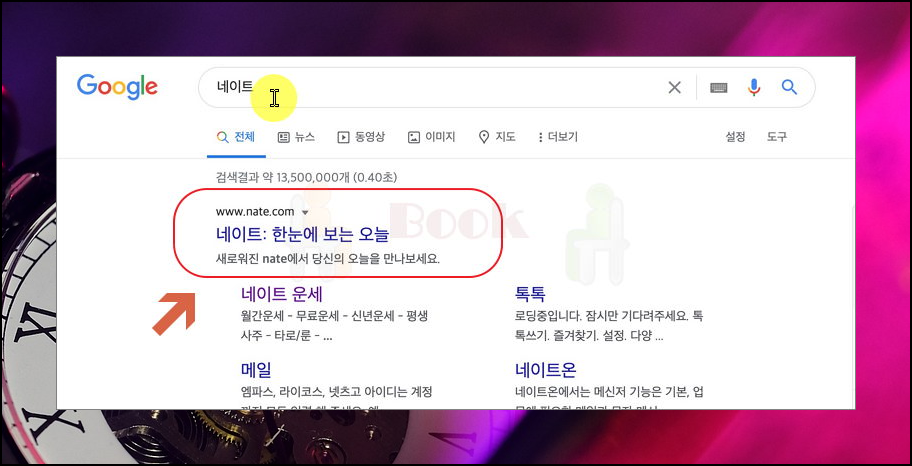Viewport: 912px width, 466px height.
Task: Open the 도구 search tools
Action: (x=776, y=137)
